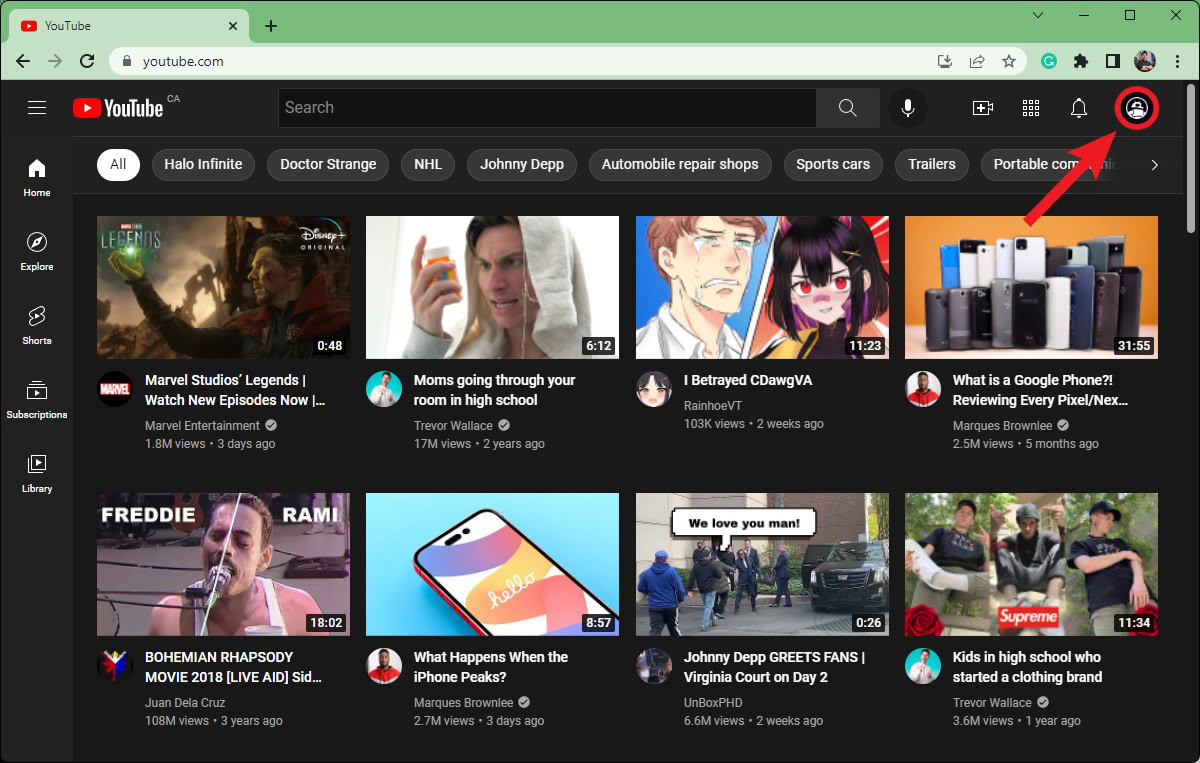
Task: Go to Shorts in the sidebar
Action: coord(37,325)
